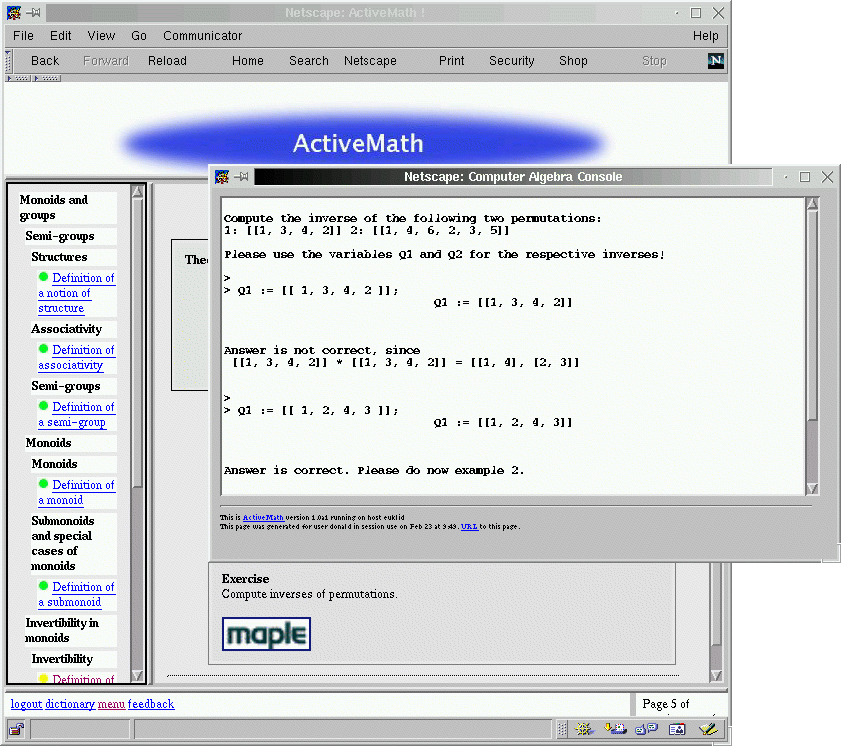Open Address Book from the component bar
Screen dimensions: 841x746
point(678,729)
